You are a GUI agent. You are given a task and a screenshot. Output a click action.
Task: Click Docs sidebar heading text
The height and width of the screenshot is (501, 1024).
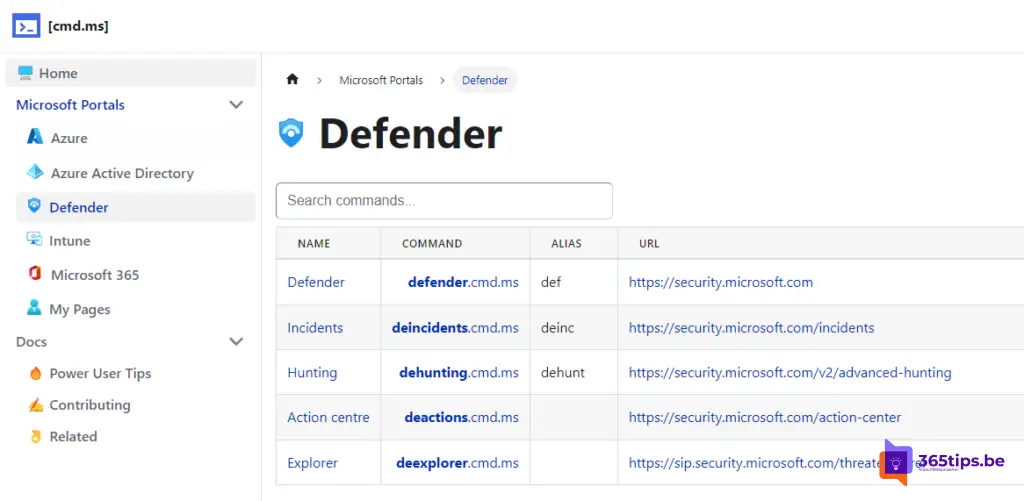tap(31, 342)
